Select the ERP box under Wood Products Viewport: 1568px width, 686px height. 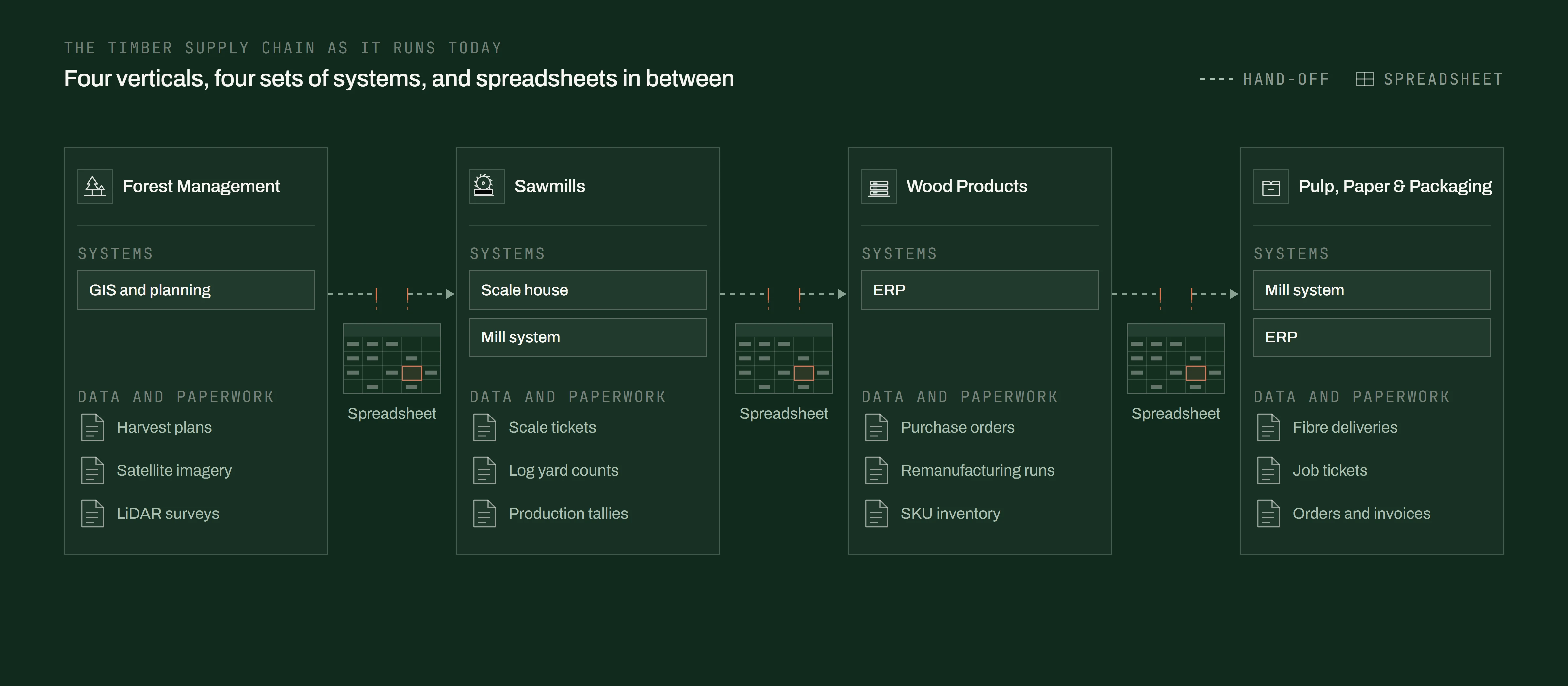[x=980, y=290]
